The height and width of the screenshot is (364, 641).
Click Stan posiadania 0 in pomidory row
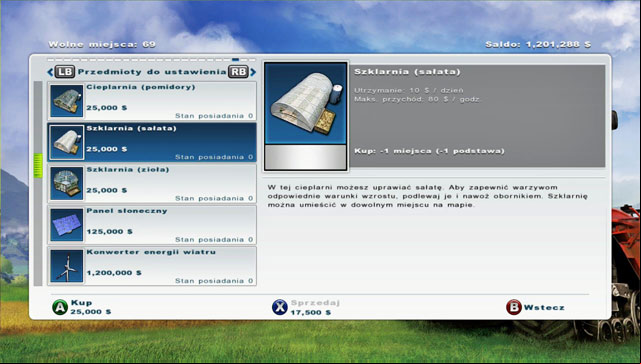[x=214, y=116]
